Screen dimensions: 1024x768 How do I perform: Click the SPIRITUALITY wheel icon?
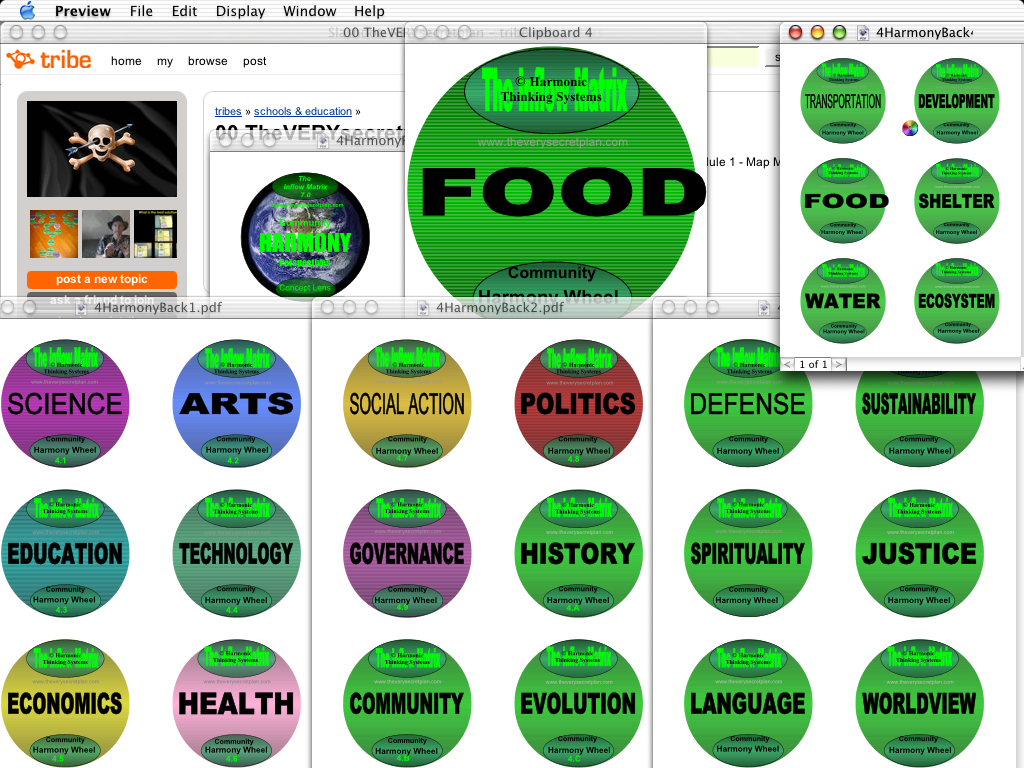point(748,553)
